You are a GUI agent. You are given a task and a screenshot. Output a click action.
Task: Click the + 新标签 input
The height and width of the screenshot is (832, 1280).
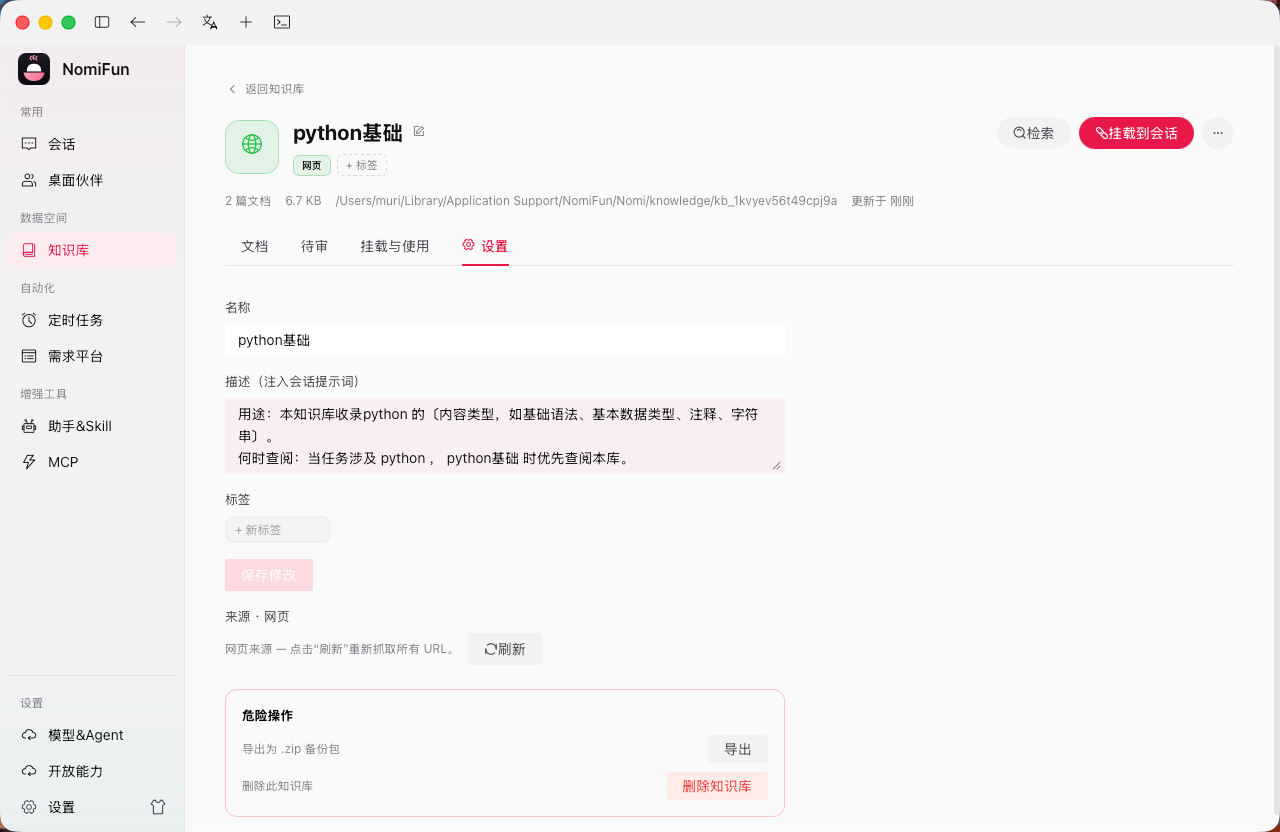[278, 530]
